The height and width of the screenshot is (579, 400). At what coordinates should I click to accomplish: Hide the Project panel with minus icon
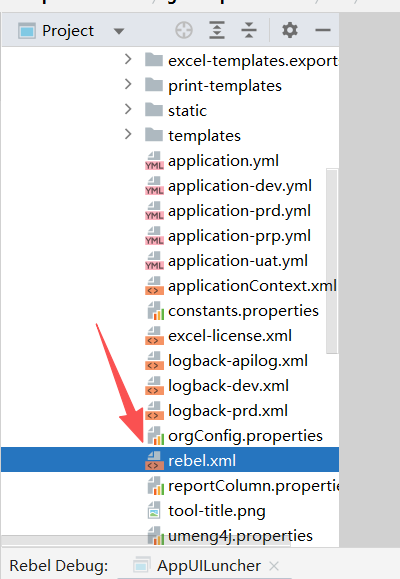pyautogui.click(x=322, y=30)
